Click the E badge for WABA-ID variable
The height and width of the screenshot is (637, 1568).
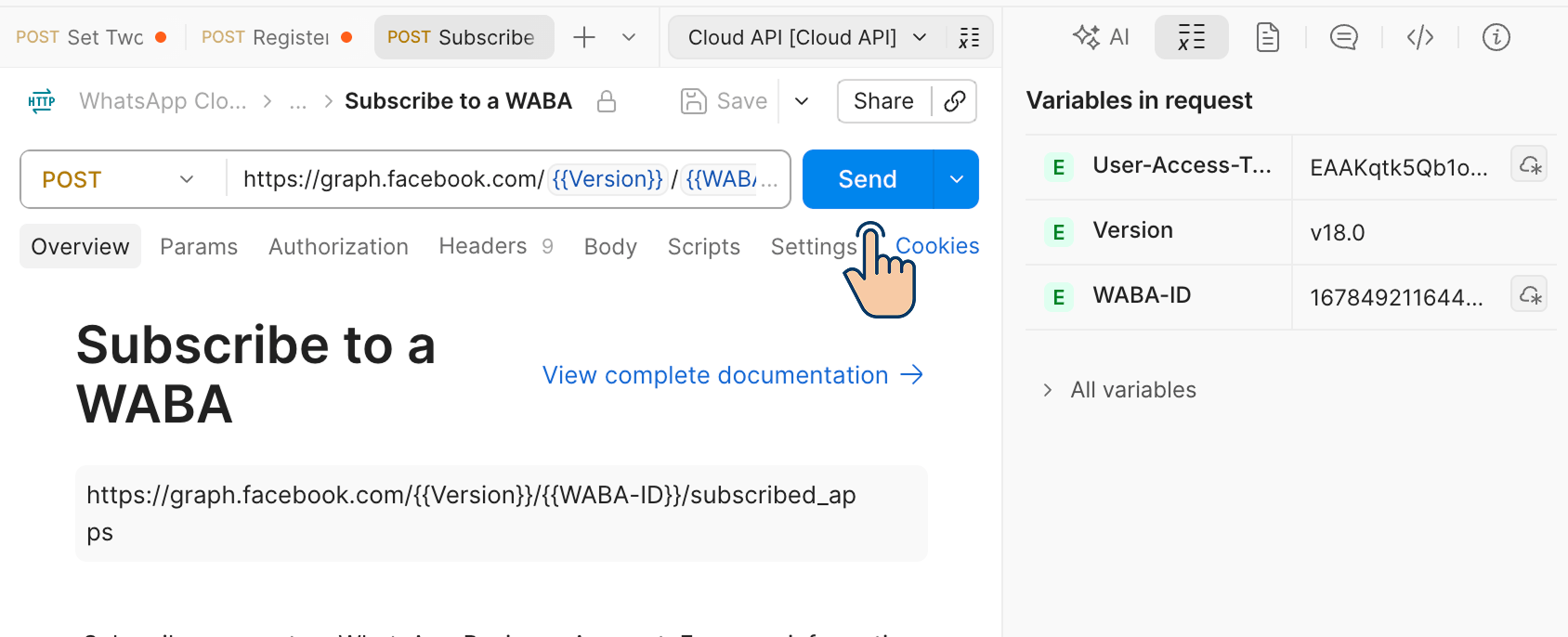[1058, 297]
